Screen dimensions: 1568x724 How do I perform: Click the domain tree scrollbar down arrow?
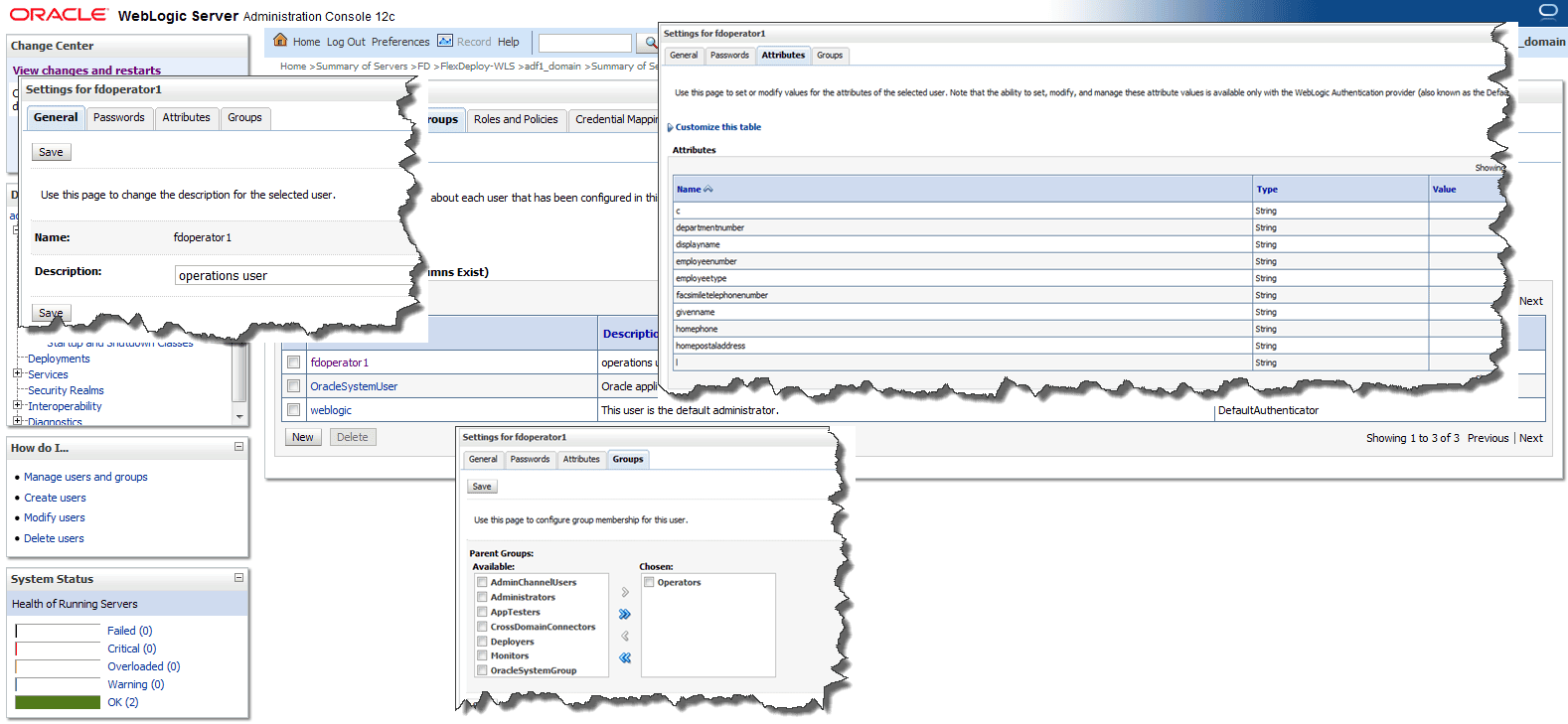[238, 417]
